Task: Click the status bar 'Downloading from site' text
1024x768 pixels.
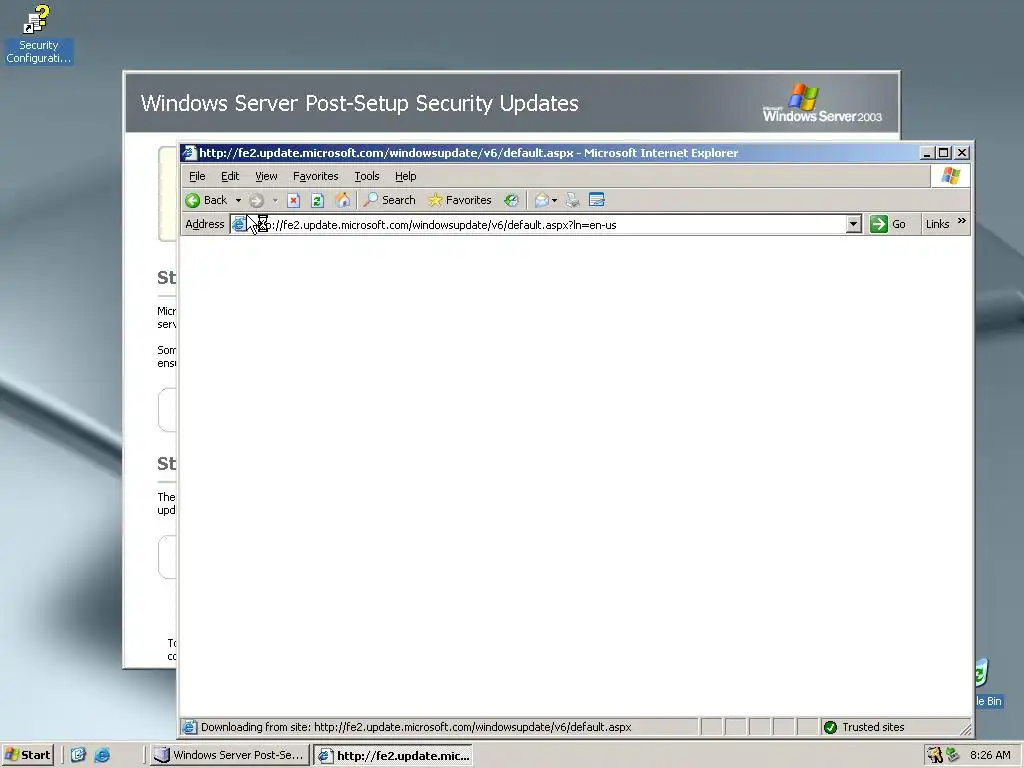Action: coord(416,728)
